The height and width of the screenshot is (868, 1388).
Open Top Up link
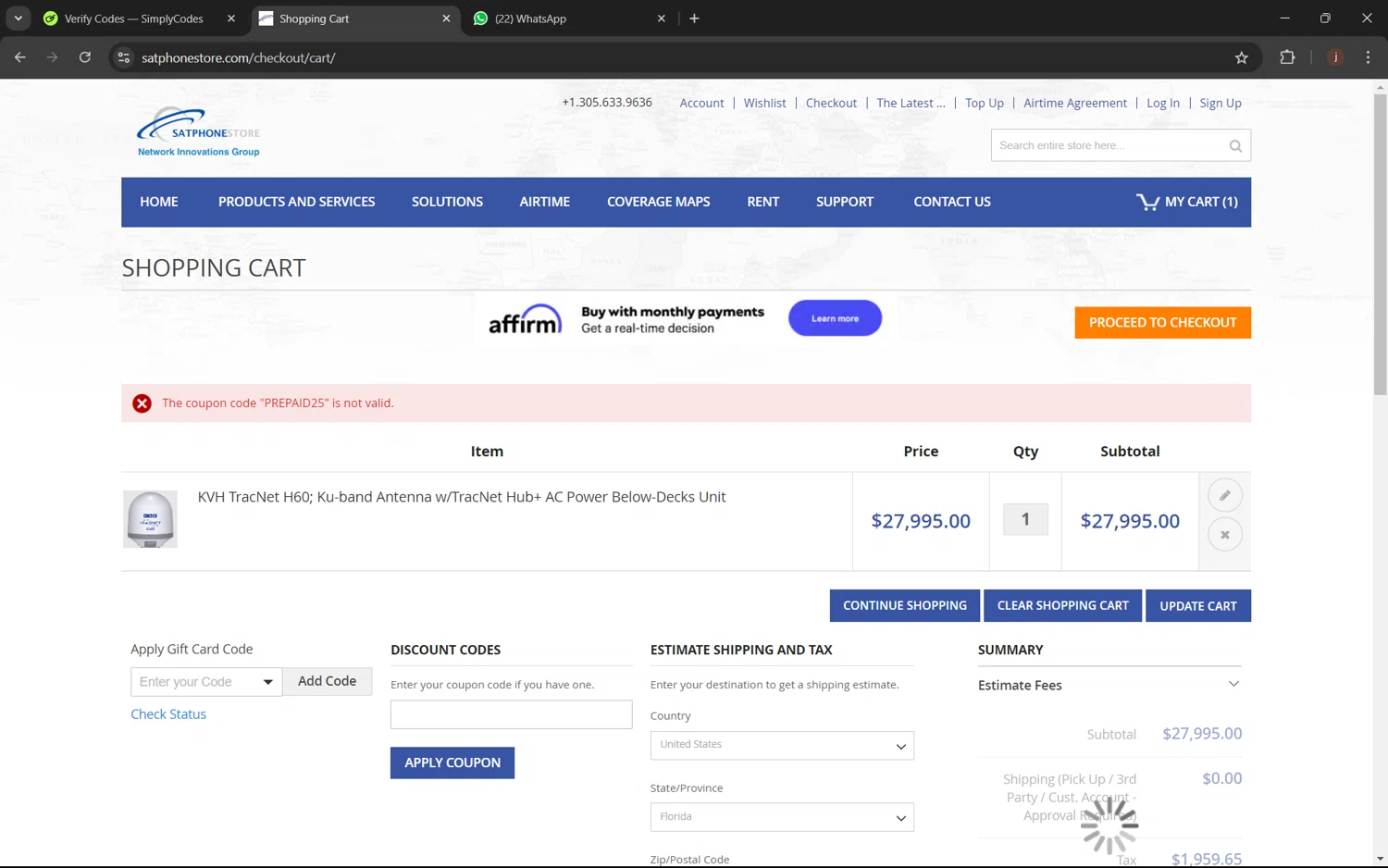click(x=985, y=104)
